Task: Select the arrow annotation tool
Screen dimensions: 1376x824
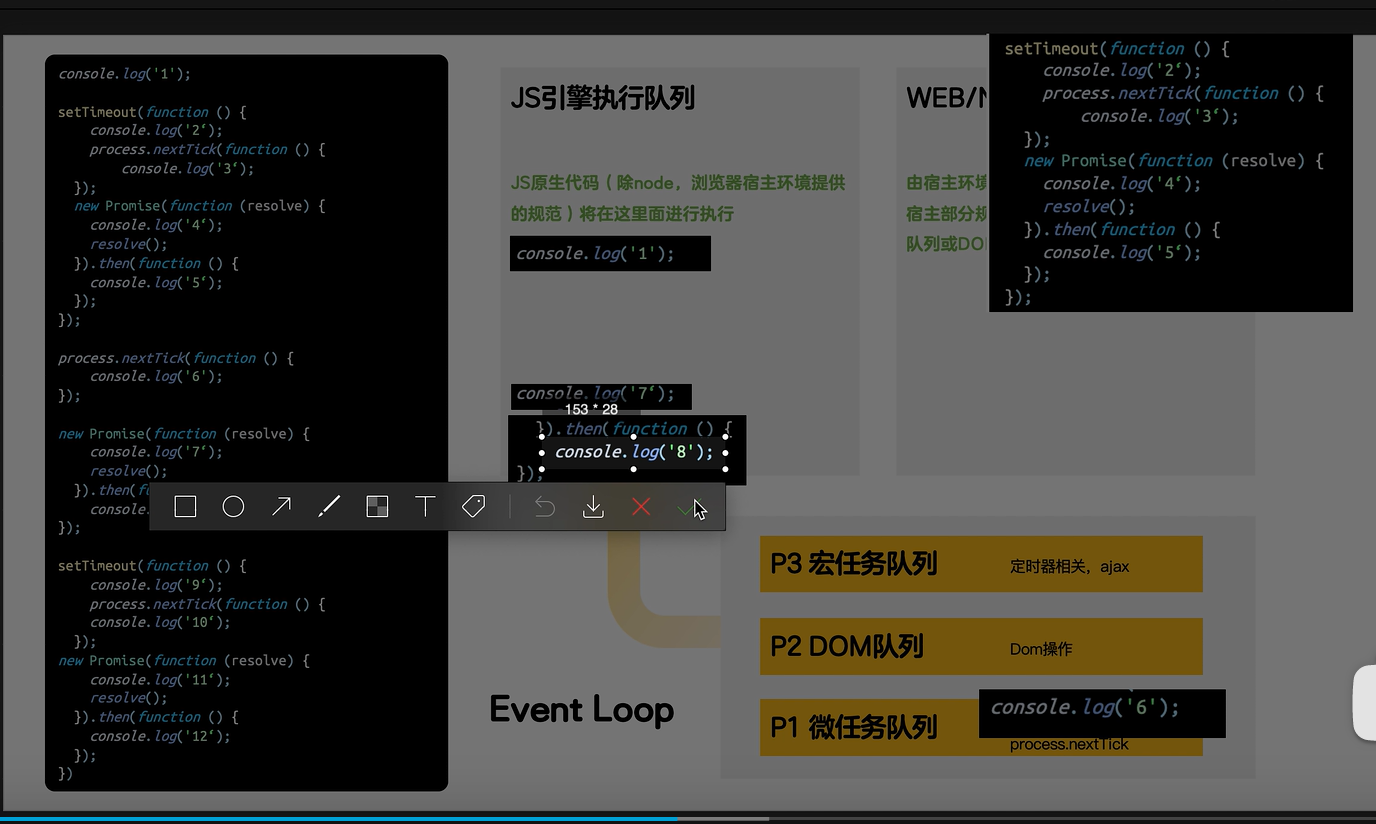Action: (x=281, y=507)
